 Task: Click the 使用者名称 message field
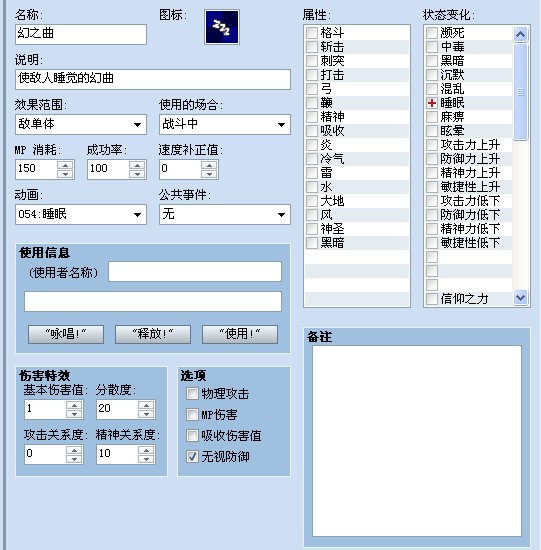pos(195,271)
